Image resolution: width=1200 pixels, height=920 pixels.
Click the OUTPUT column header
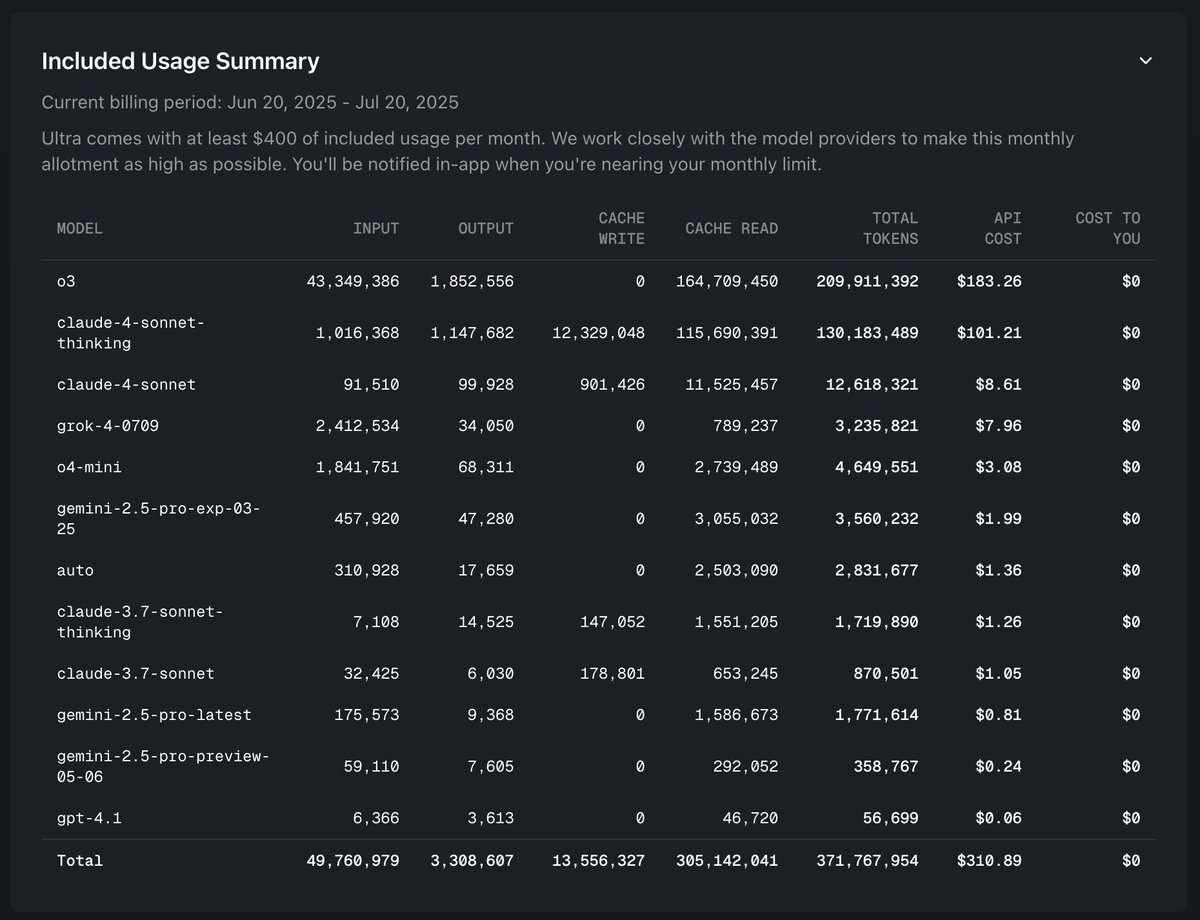[x=486, y=228]
